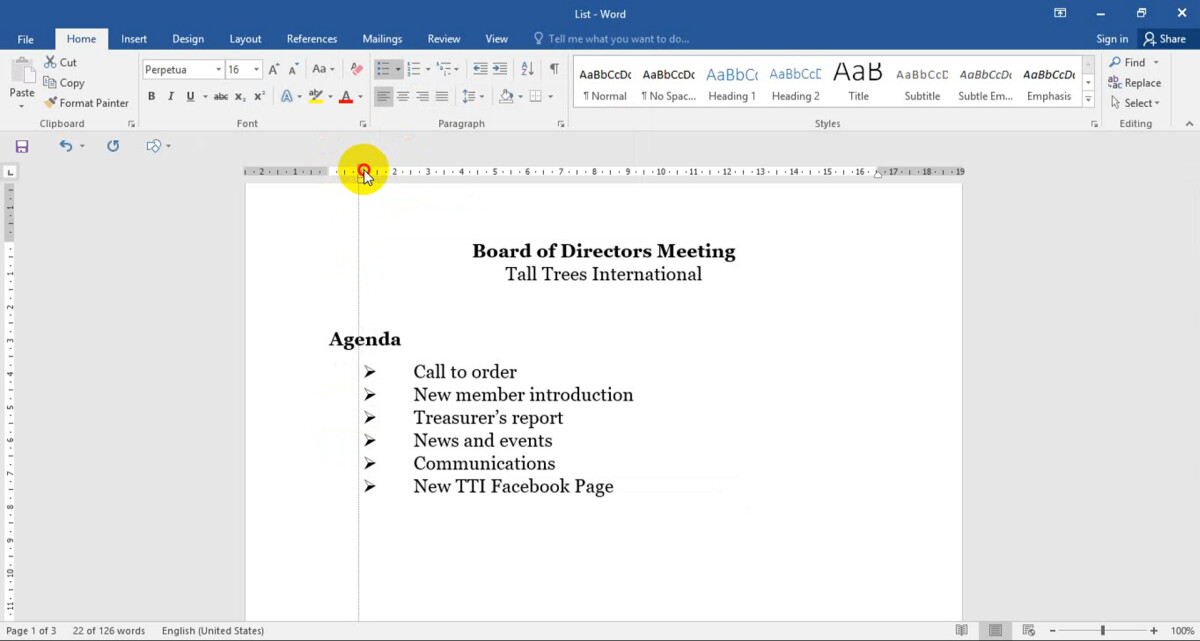The image size is (1200, 641).
Task: Open the References tab
Action: [312, 39]
